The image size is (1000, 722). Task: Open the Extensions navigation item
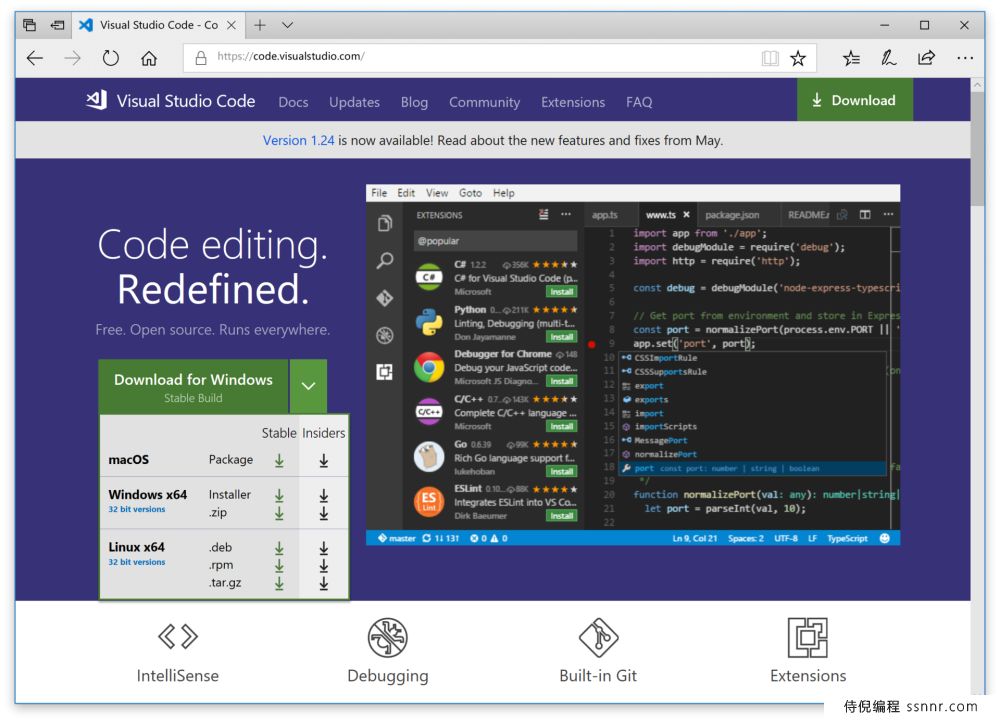coord(573,102)
